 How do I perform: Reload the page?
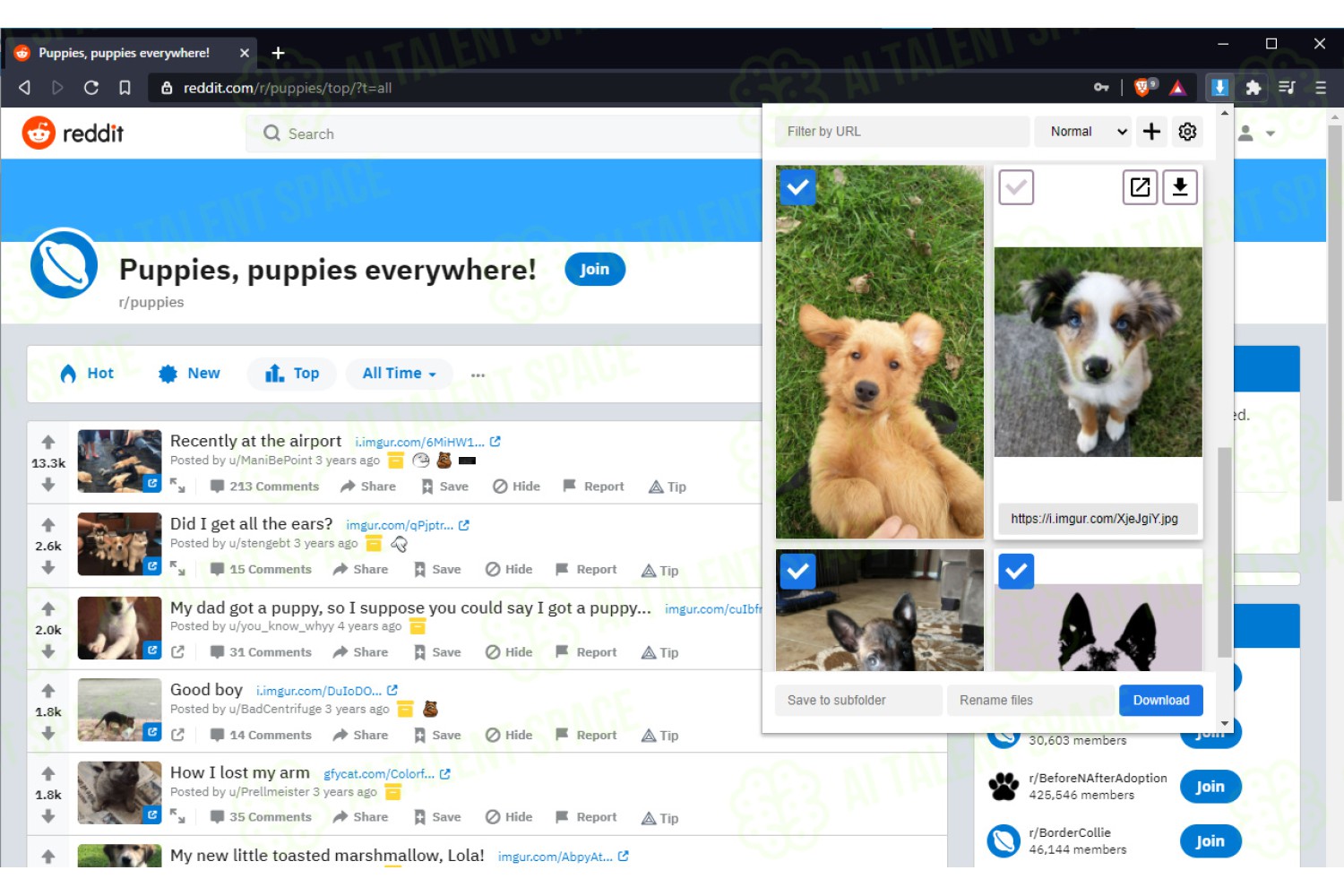[90, 87]
